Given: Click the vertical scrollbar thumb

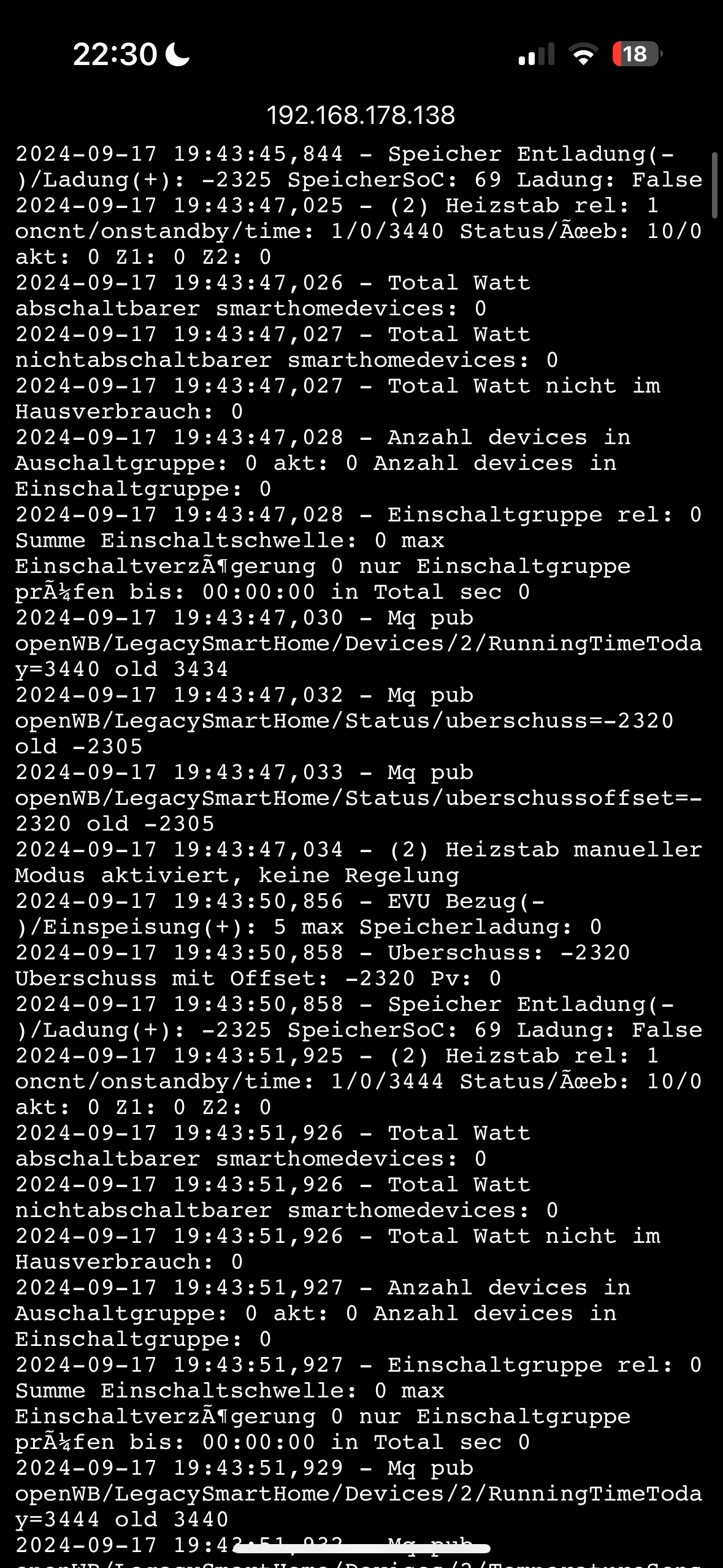Looking at the screenshot, I should pos(714,185).
